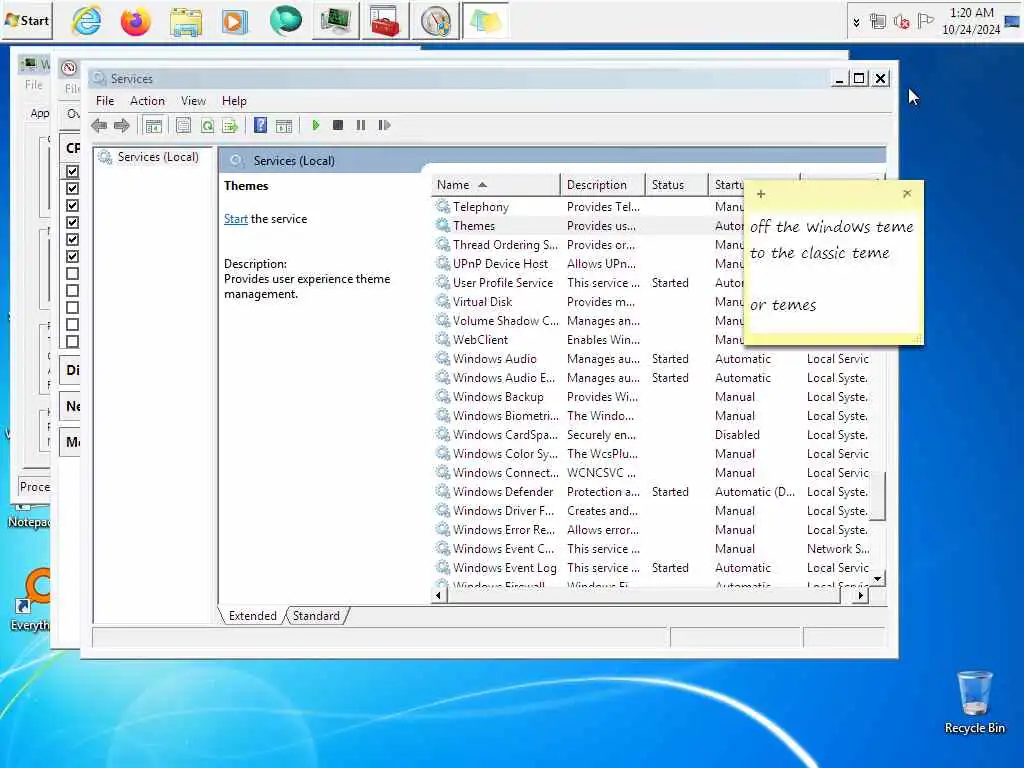Image resolution: width=1024 pixels, height=768 pixels.
Task: Click the Start button
Action: (x=27, y=21)
